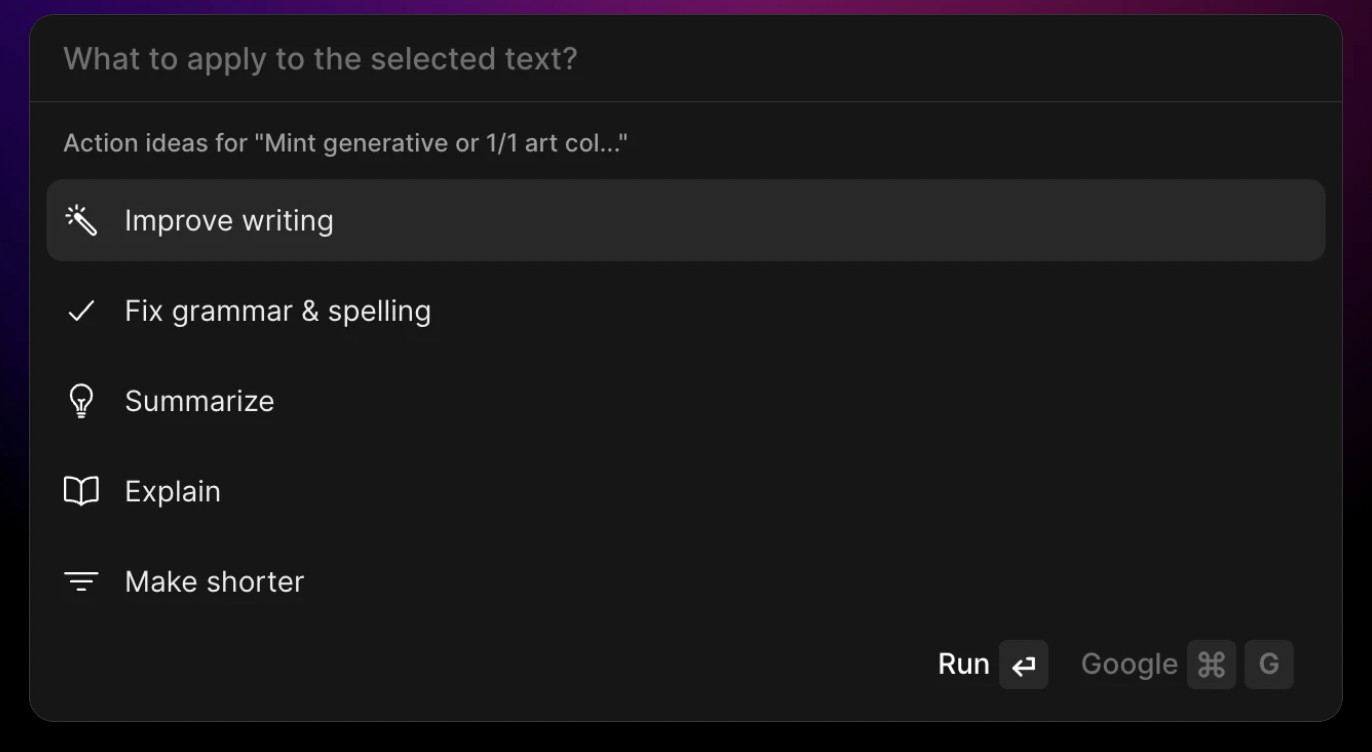Image resolution: width=1372 pixels, height=752 pixels.
Task: Click the highlighted Improve writing row background
Action: click(686, 220)
